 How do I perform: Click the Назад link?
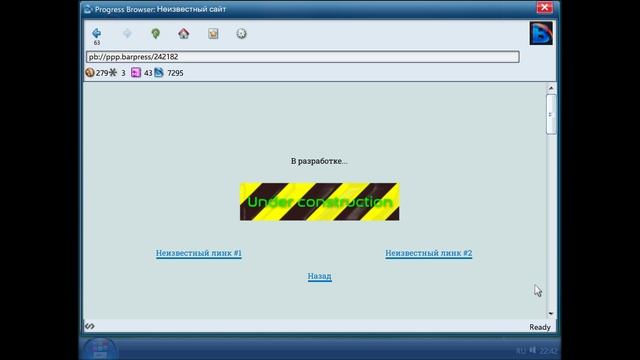320,276
